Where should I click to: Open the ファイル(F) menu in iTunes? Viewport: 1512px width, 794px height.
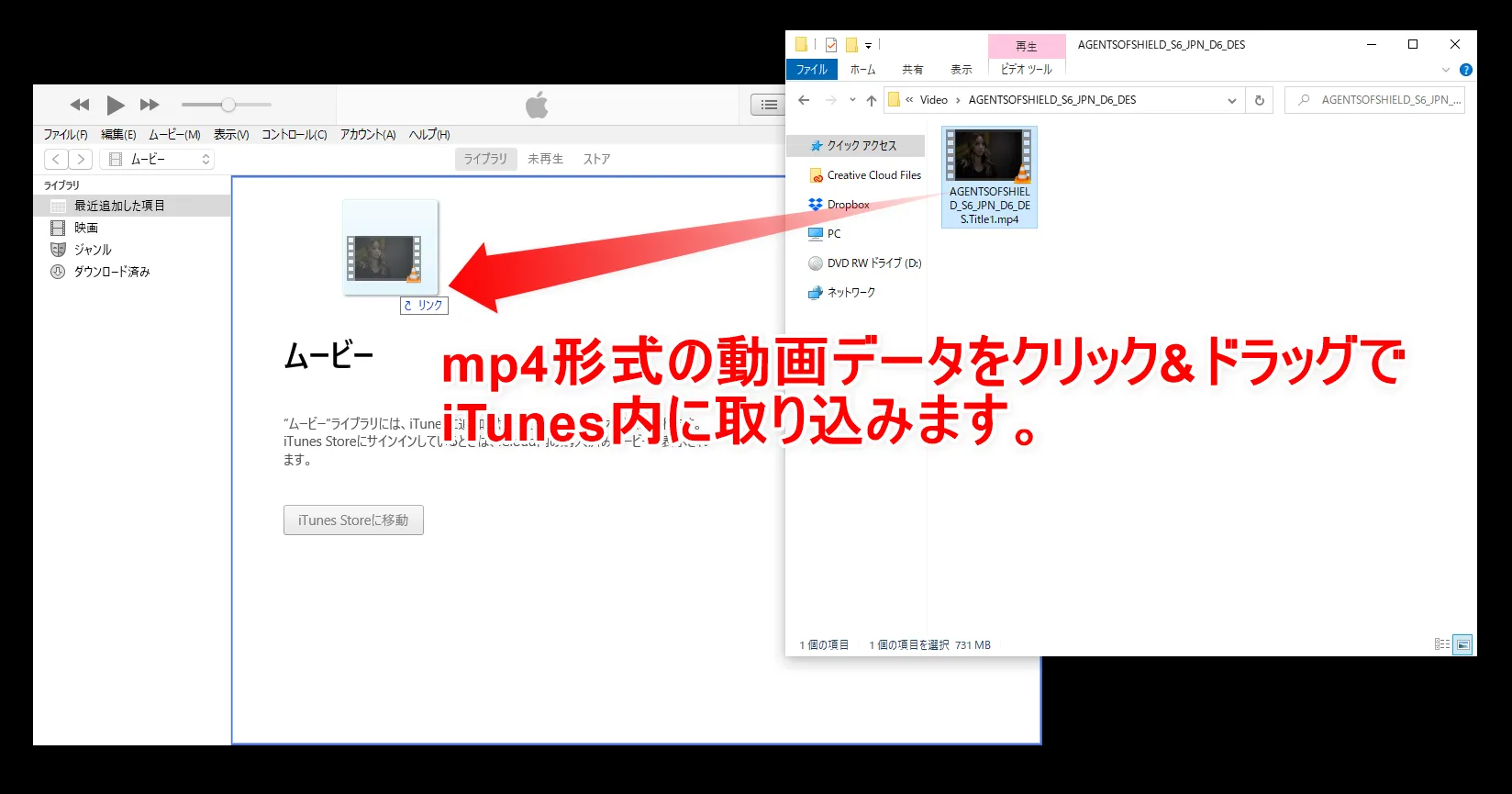tap(65, 135)
